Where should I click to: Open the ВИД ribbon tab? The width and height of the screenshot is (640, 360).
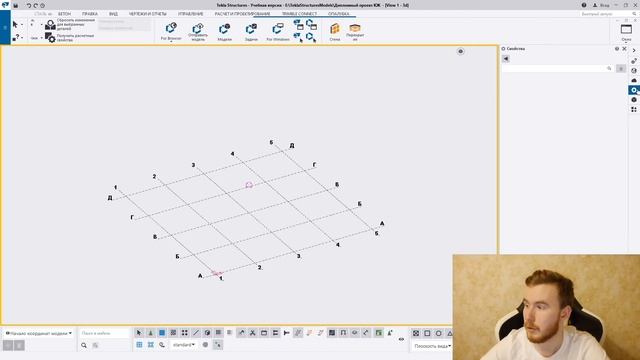point(113,14)
